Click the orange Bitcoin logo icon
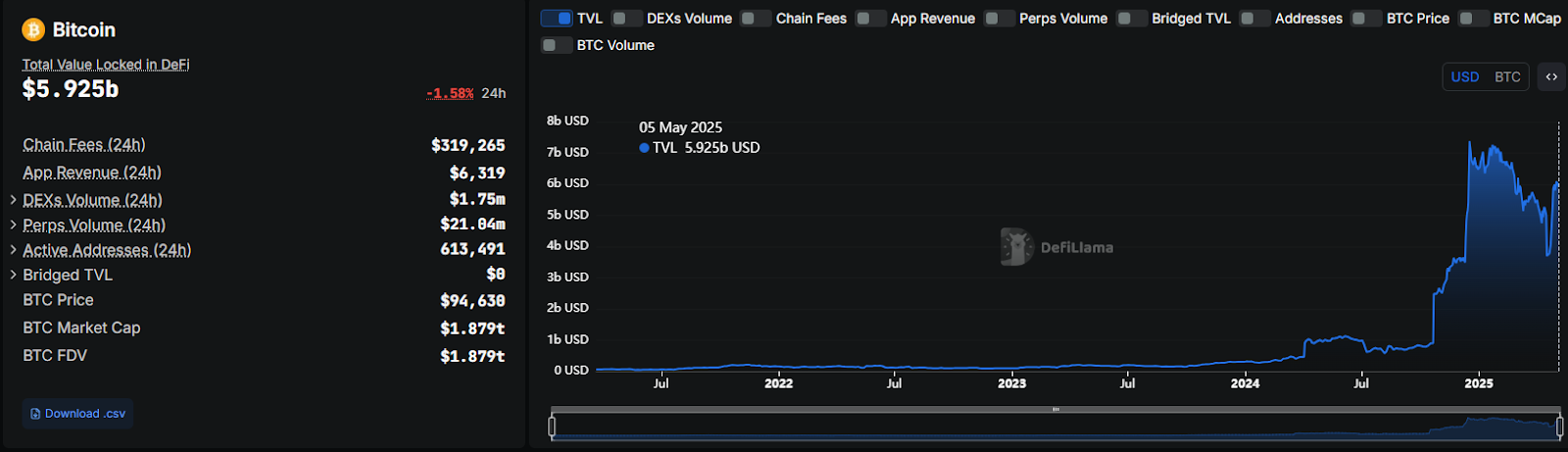The height and width of the screenshot is (452, 1568). 33,30
